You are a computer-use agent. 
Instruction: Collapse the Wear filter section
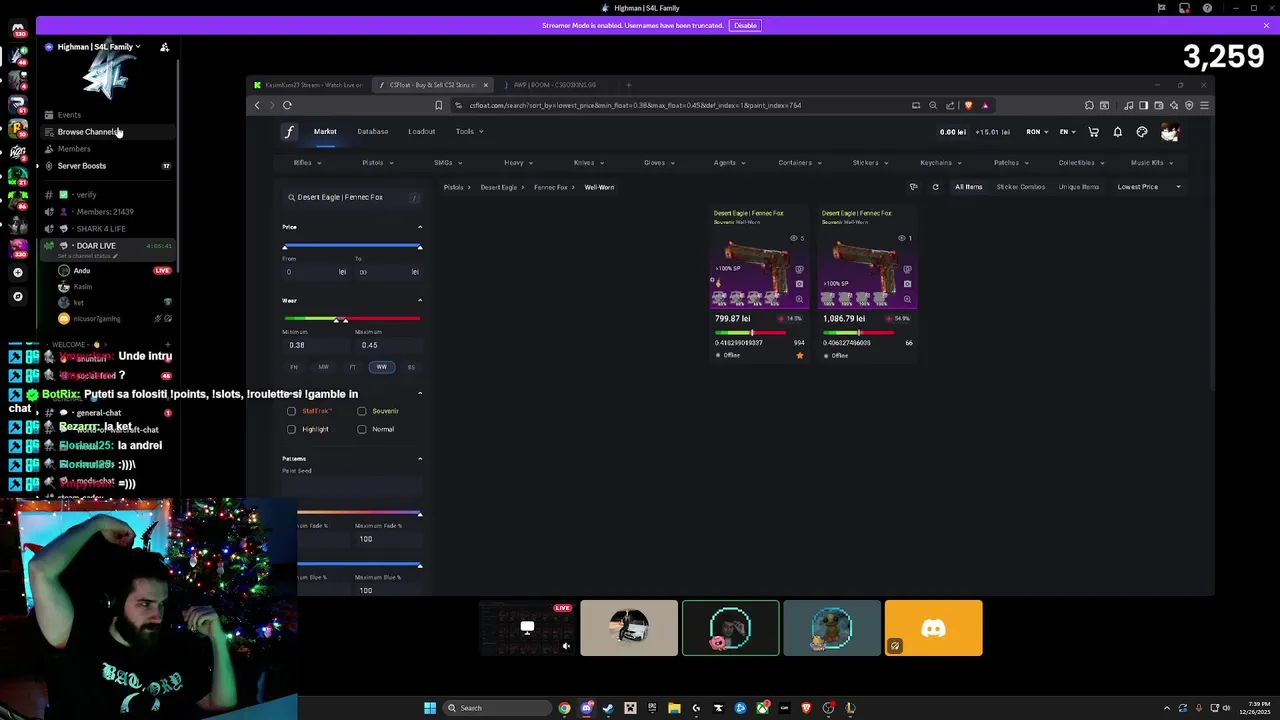click(x=420, y=301)
